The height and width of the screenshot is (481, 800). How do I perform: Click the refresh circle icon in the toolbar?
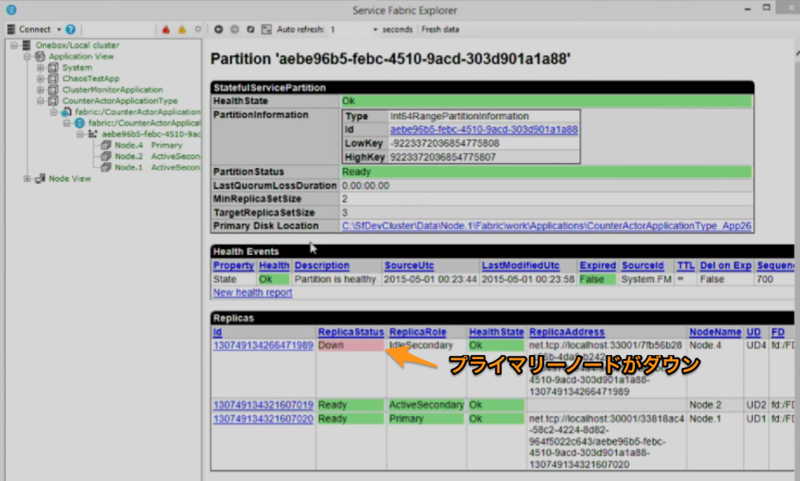(x=251, y=29)
